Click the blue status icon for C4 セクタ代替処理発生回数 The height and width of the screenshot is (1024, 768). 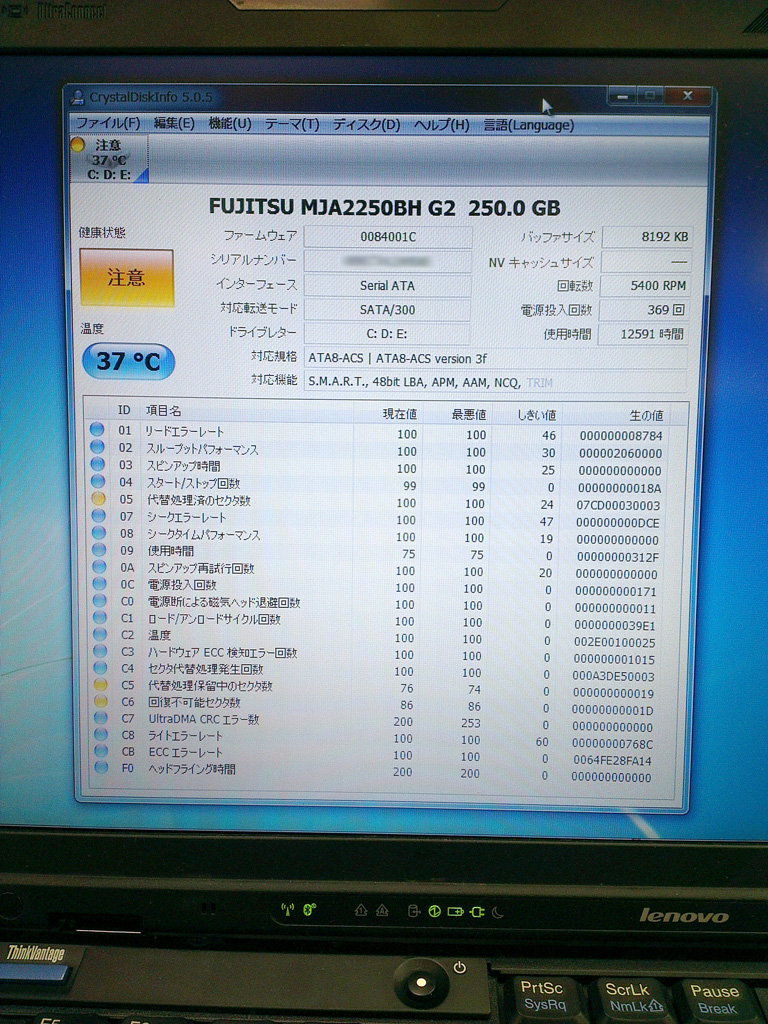point(100,667)
